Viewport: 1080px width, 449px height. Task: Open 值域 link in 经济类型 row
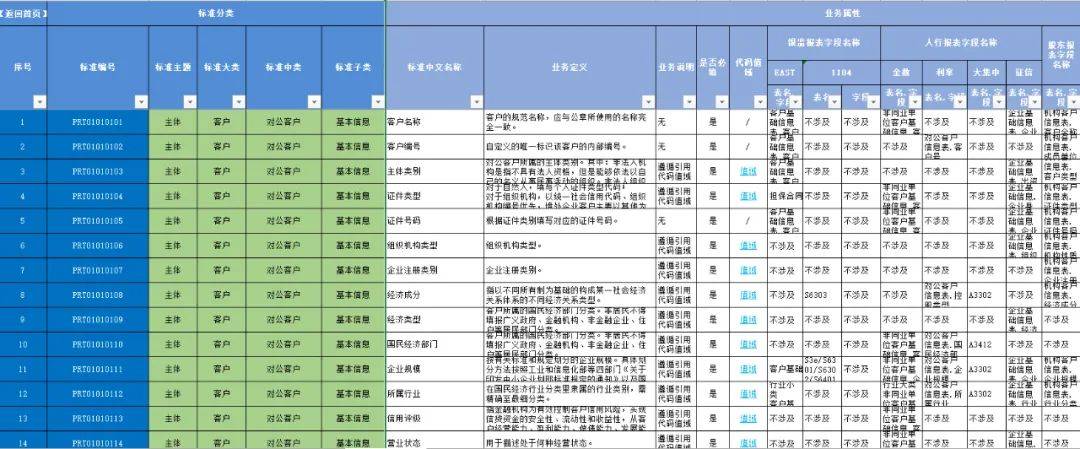click(x=748, y=320)
